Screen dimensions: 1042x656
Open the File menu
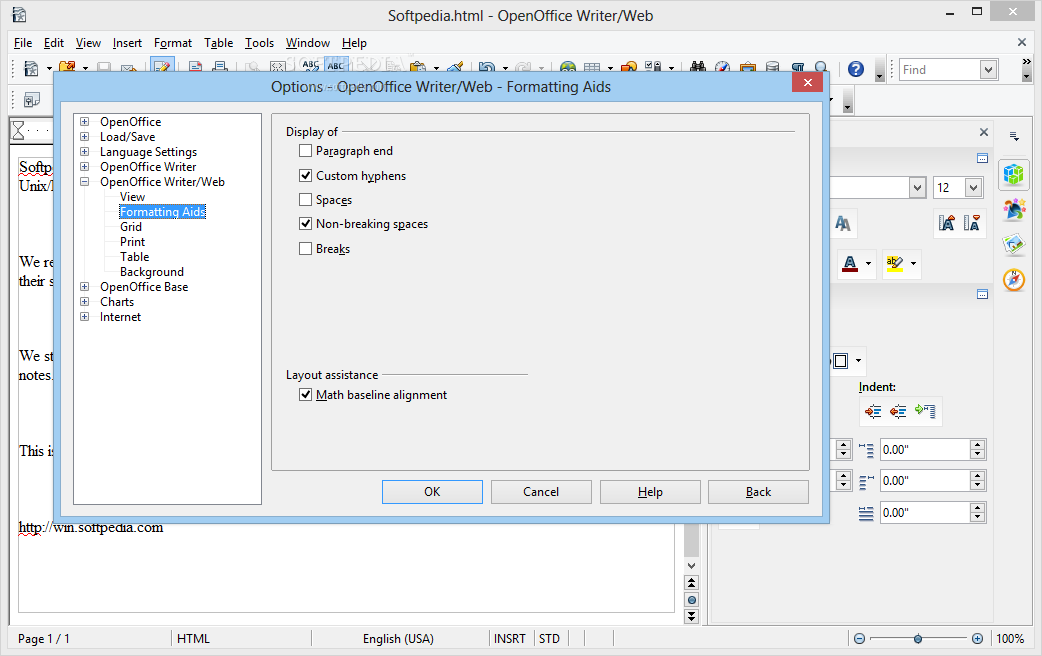pyautogui.click(x=23, y=43)
